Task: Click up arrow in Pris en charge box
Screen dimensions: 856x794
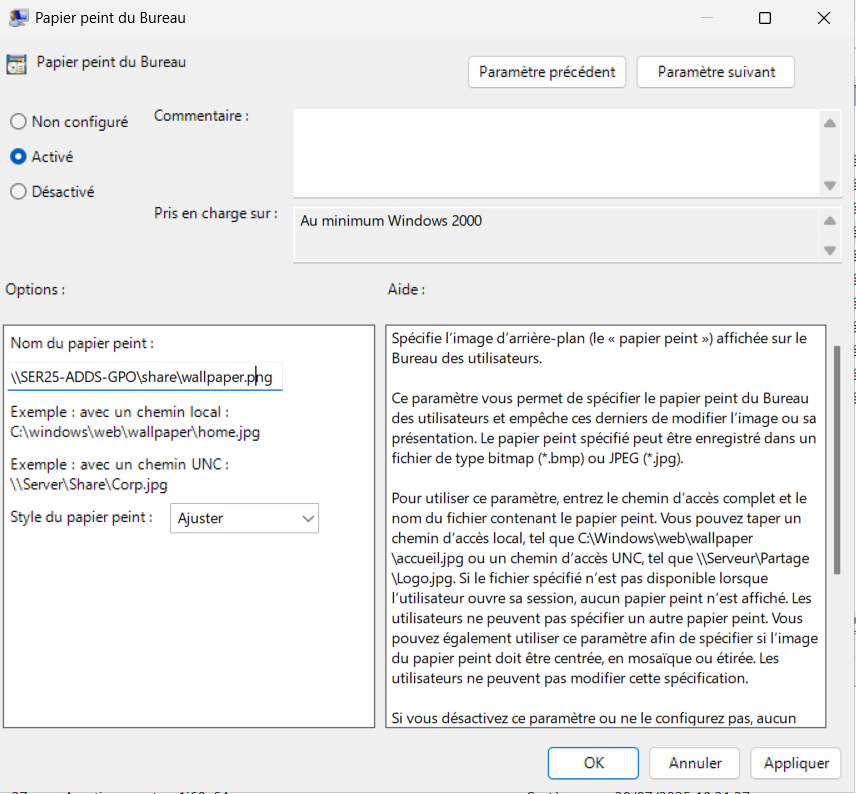Action: click(x=829, y=221)
